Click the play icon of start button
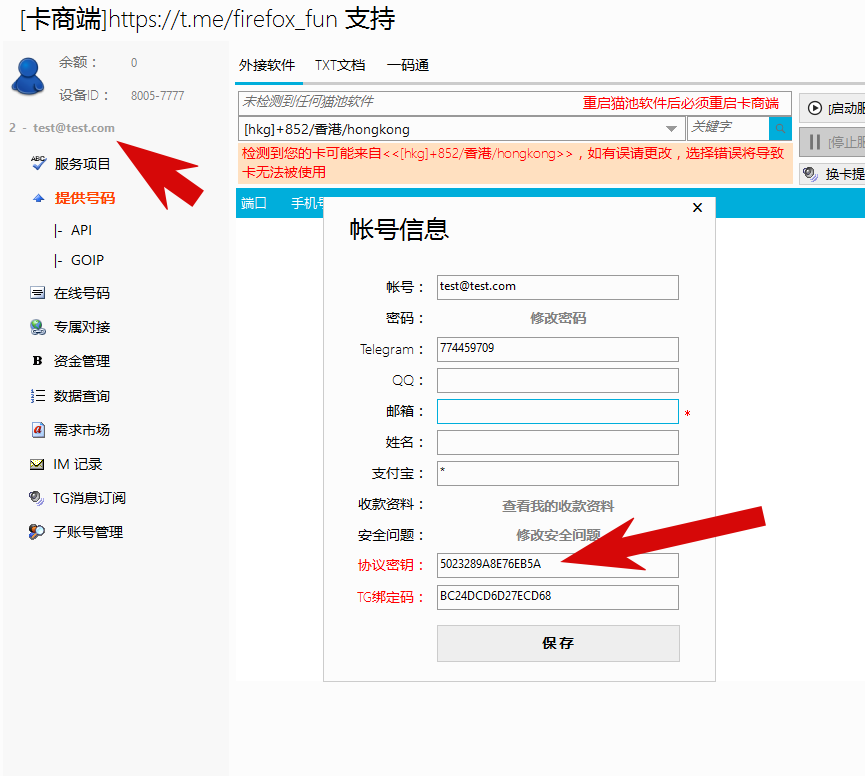The image size is (865, 776). pos(814,108)
